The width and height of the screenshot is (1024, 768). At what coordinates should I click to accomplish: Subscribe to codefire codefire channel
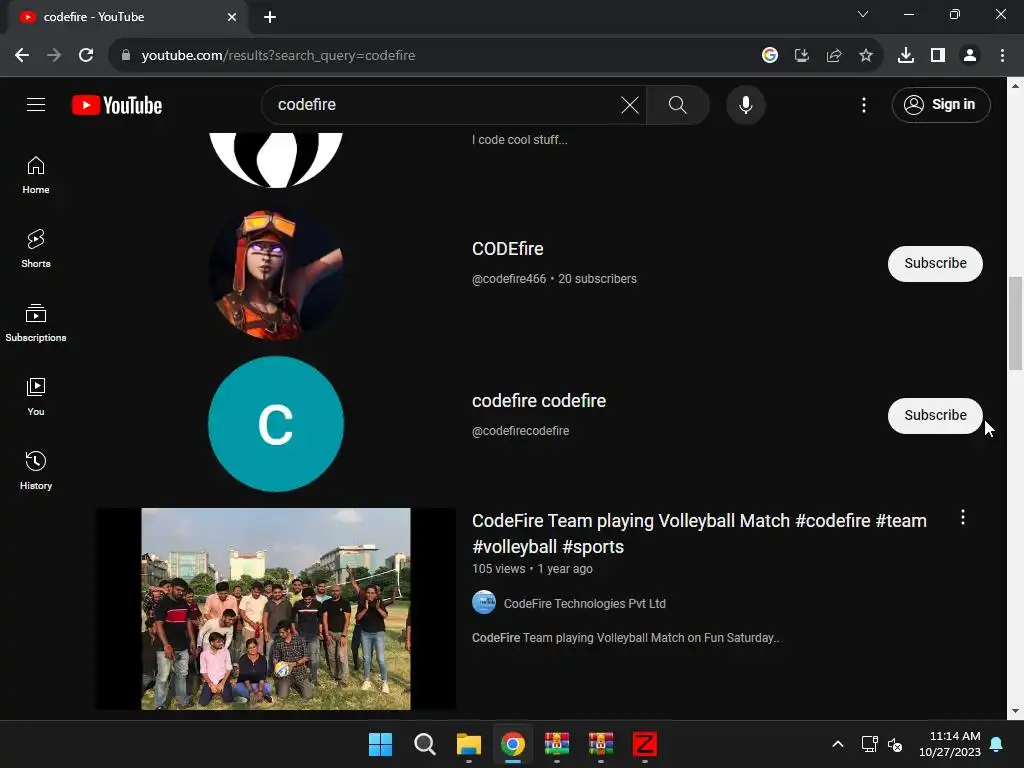(935, 415)
